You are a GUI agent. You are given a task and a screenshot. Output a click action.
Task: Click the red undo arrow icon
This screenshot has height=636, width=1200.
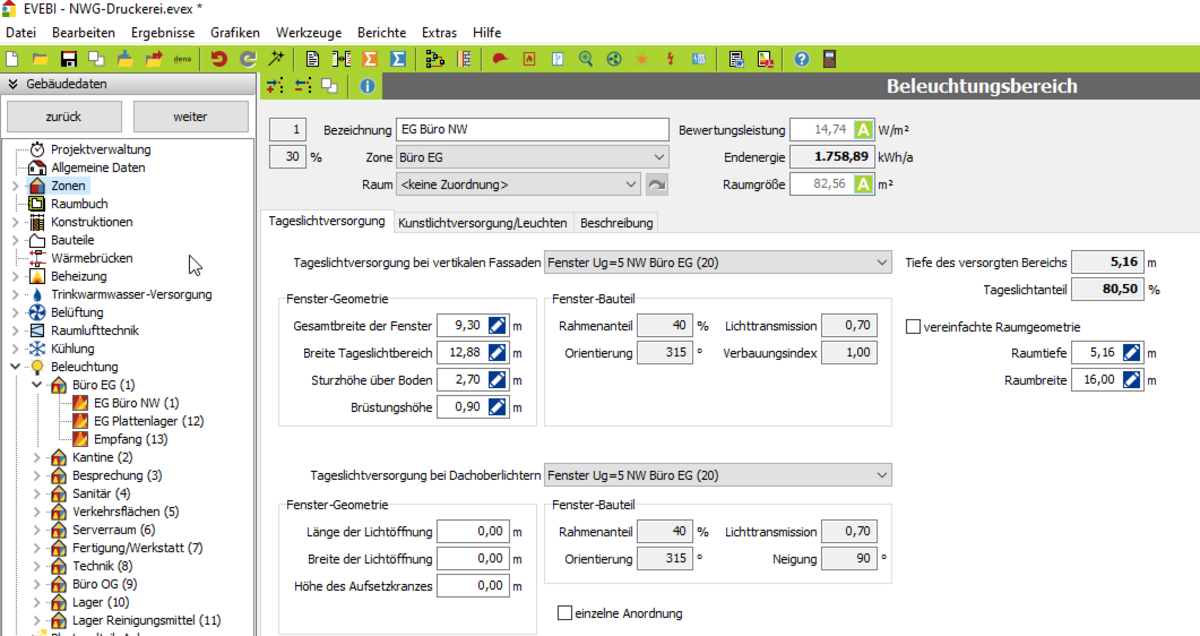coord(219,59)
